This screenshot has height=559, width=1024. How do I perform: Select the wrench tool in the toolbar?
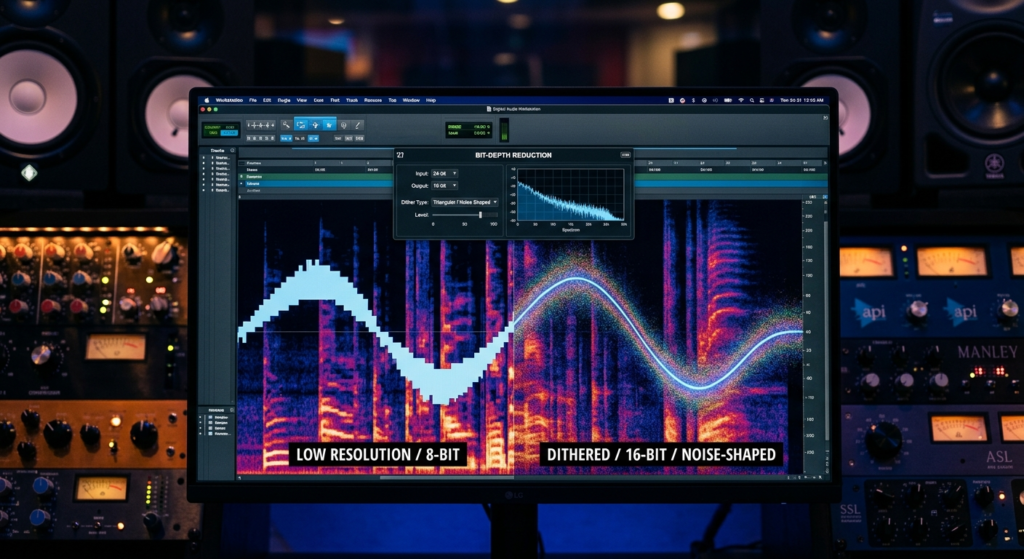point(286,125)
